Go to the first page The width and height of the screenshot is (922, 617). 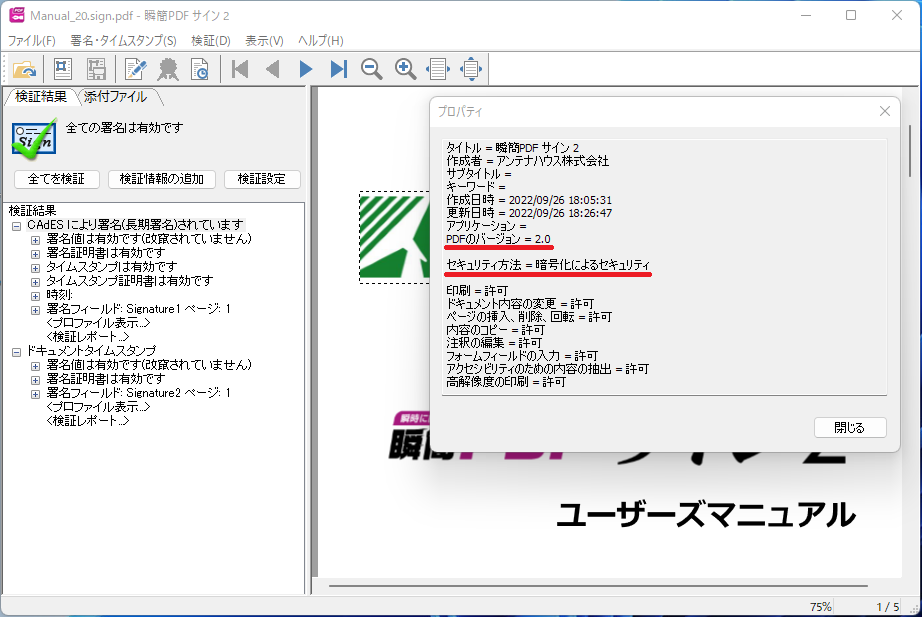click(x=240, y=69)
